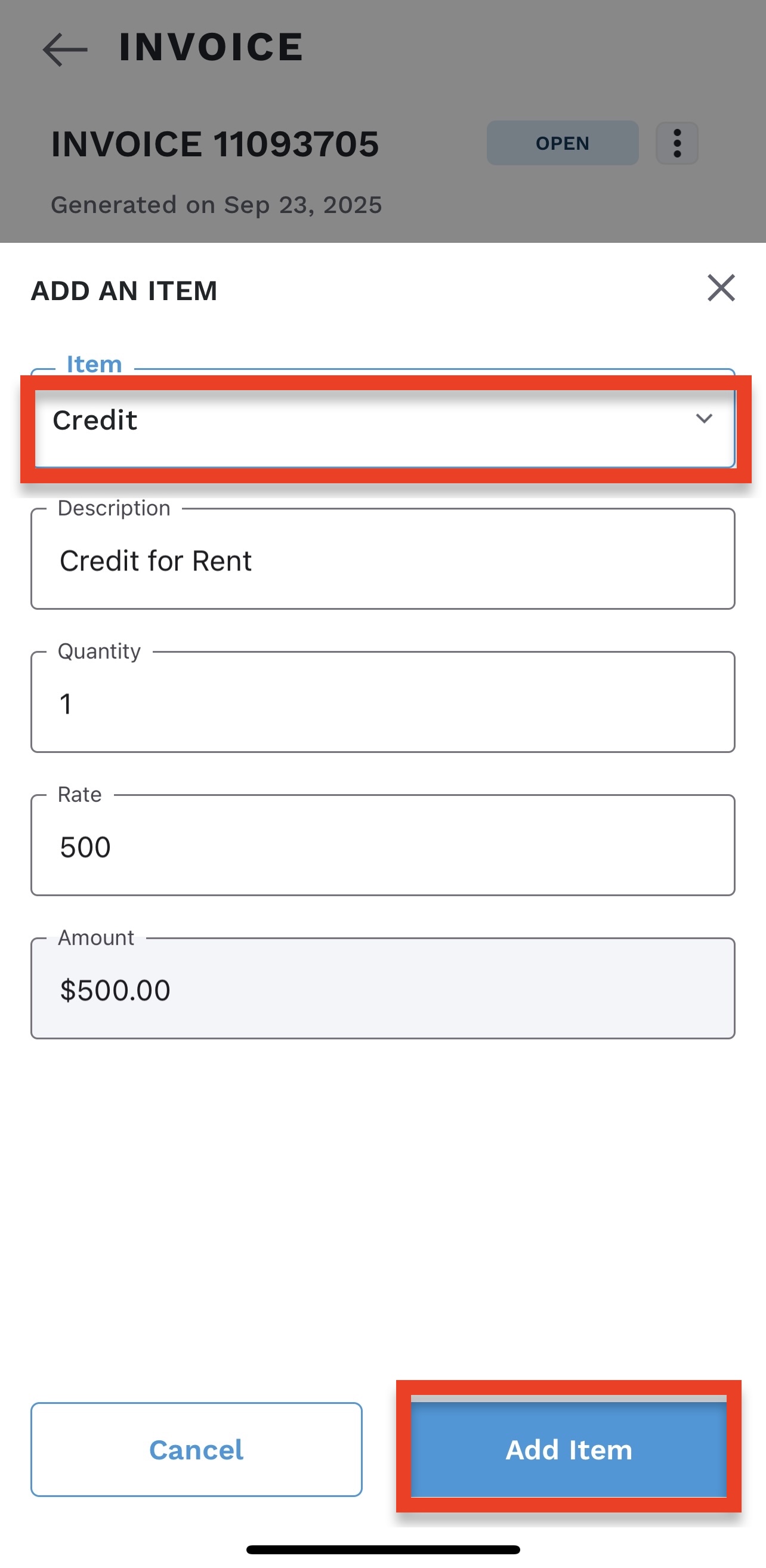Click into the Rate field showing 500
Viewport: 766px width, 1568px height.
(382, 846)
